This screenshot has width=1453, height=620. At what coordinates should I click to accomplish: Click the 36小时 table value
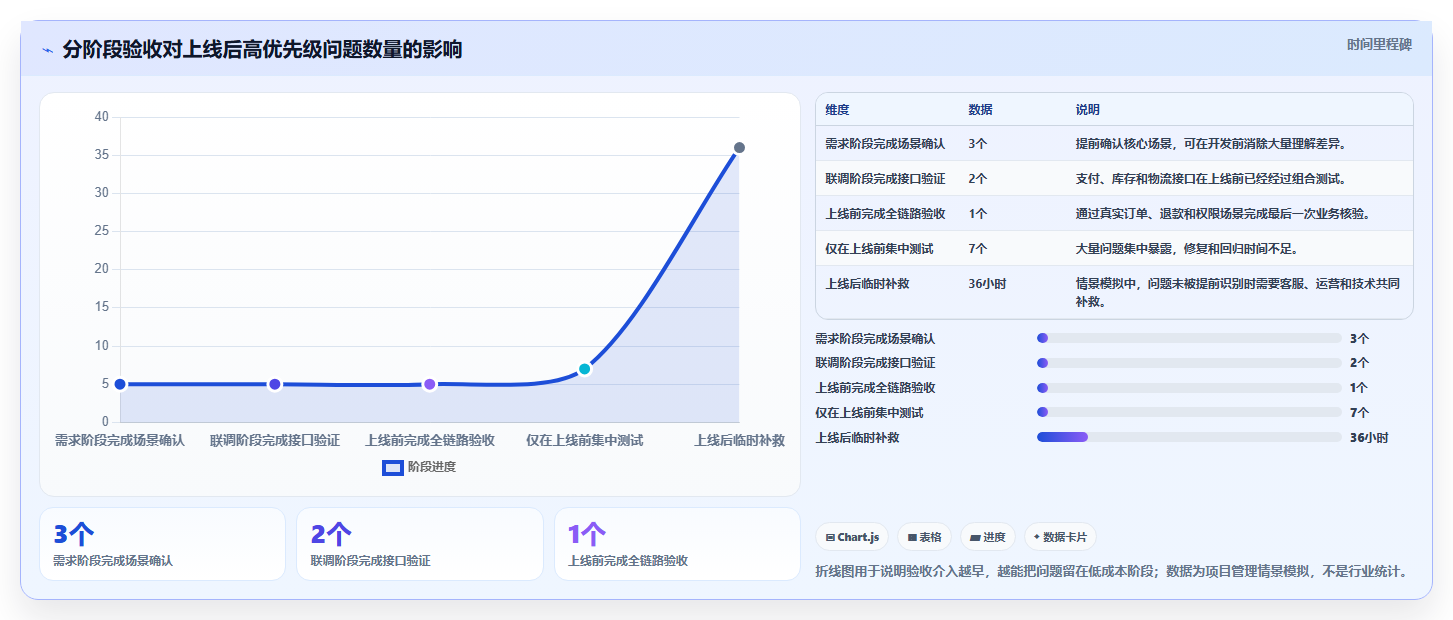(987, 284)
